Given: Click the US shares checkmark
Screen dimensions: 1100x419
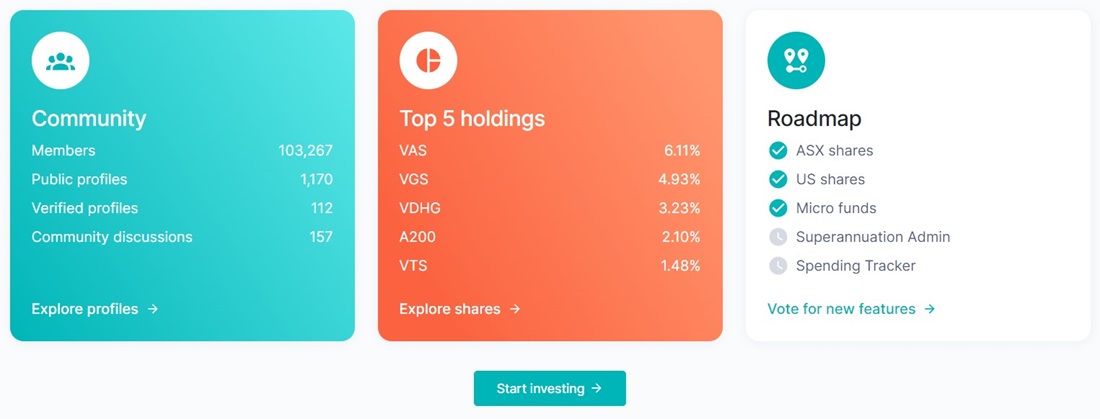Looking at the screenshot, I should click(778, 180).
